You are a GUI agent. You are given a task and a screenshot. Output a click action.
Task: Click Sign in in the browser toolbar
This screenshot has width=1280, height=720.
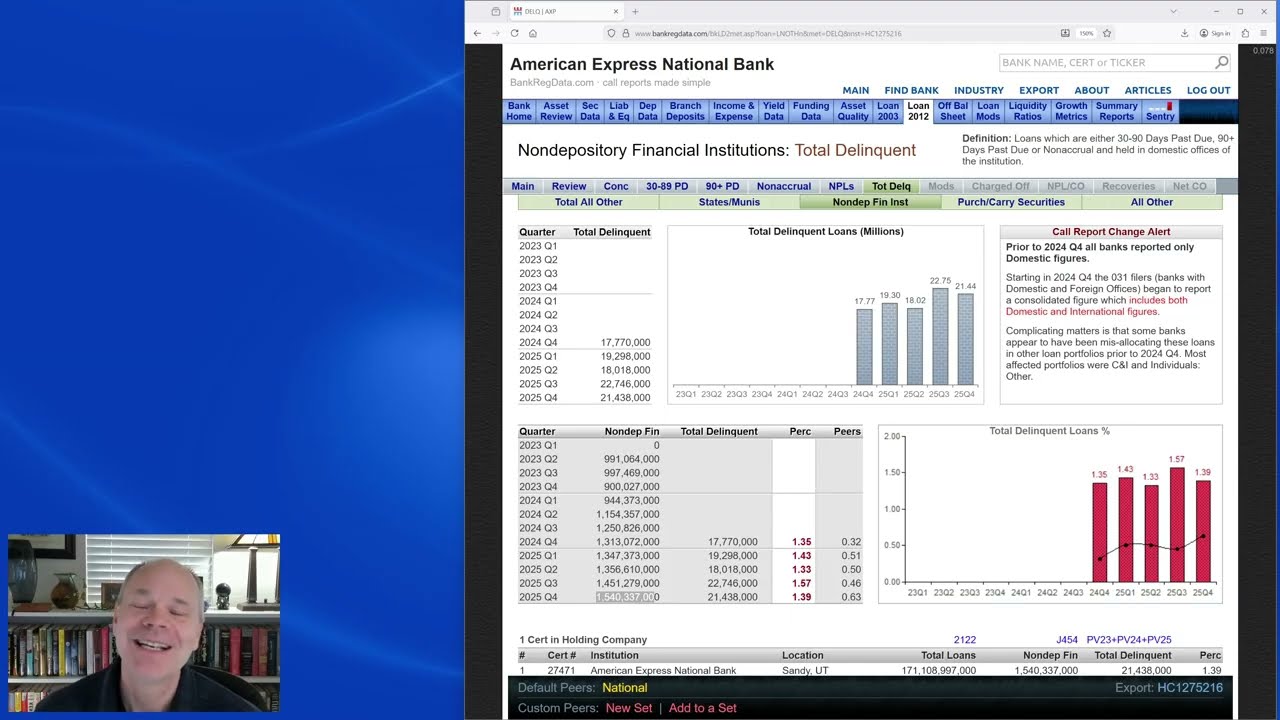pyautogui.click(x=1215, y=33)
